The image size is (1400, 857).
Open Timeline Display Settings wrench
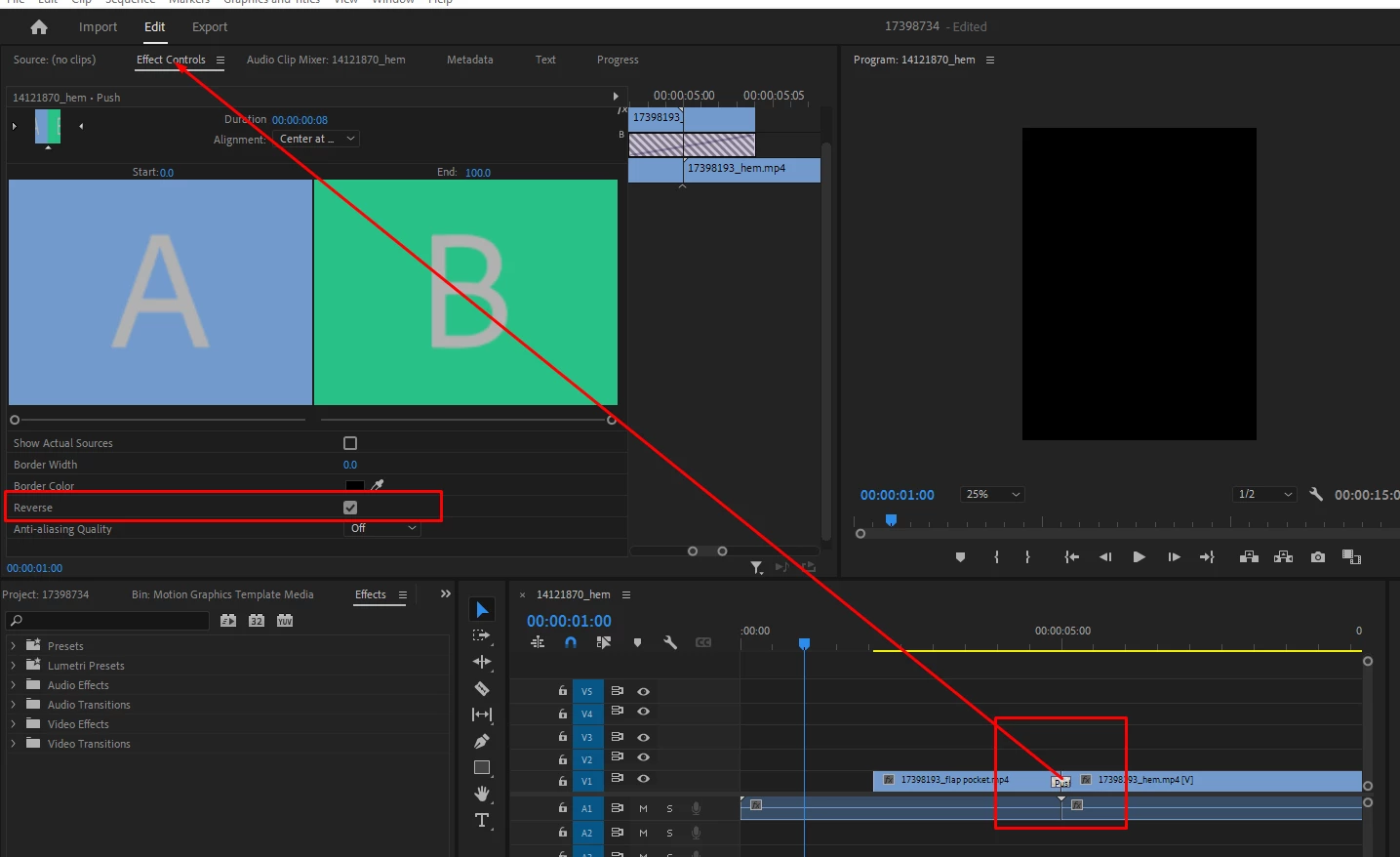click(670, 642)
